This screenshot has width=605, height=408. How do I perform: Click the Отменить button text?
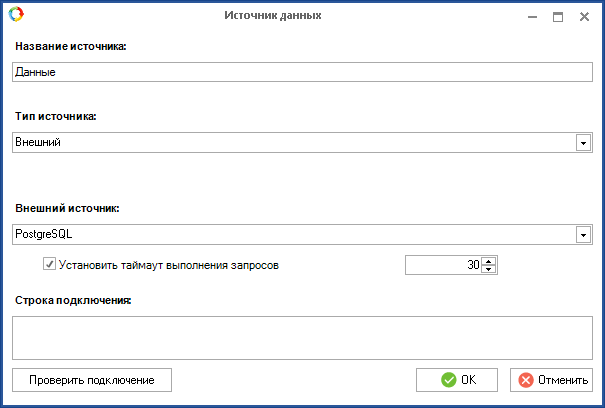tap(563, 380)
